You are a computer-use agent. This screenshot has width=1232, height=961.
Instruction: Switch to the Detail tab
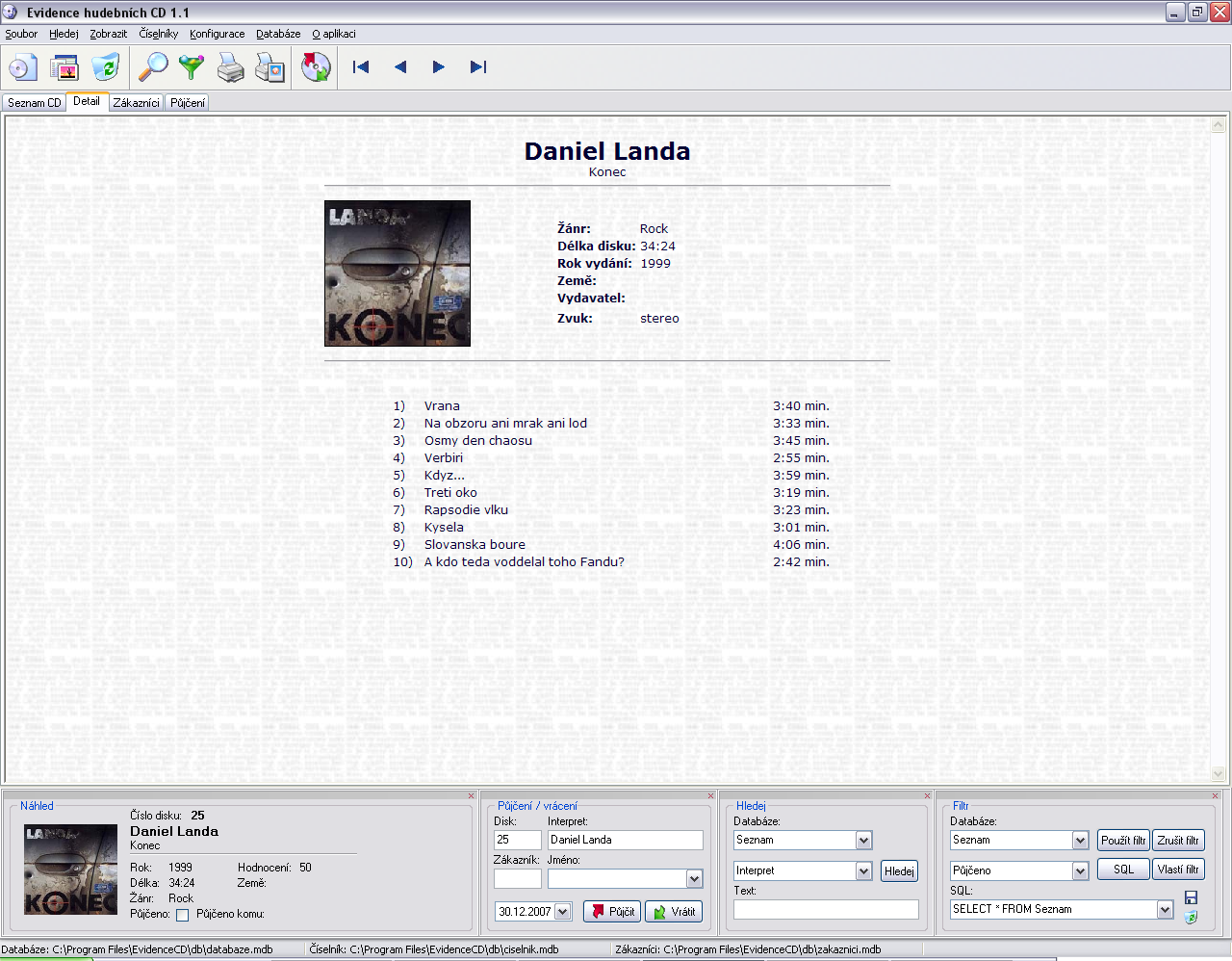click(87, 101)
